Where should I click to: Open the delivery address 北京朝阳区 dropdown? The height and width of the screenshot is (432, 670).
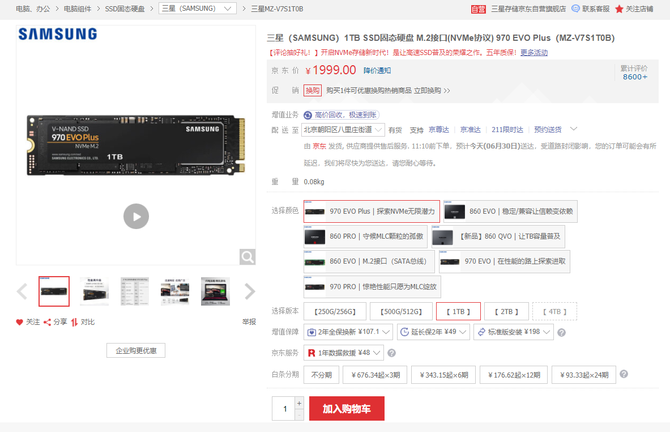[342, 130]
